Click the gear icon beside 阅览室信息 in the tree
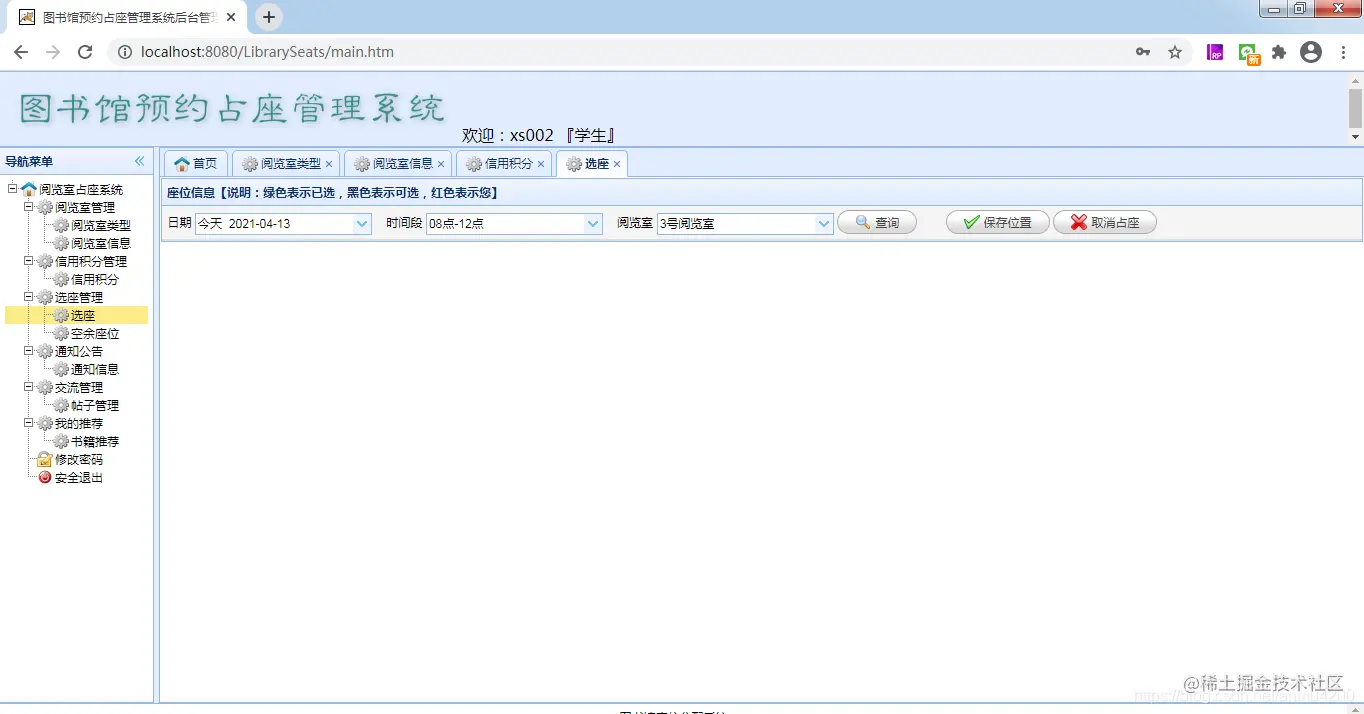 [61, 243]
